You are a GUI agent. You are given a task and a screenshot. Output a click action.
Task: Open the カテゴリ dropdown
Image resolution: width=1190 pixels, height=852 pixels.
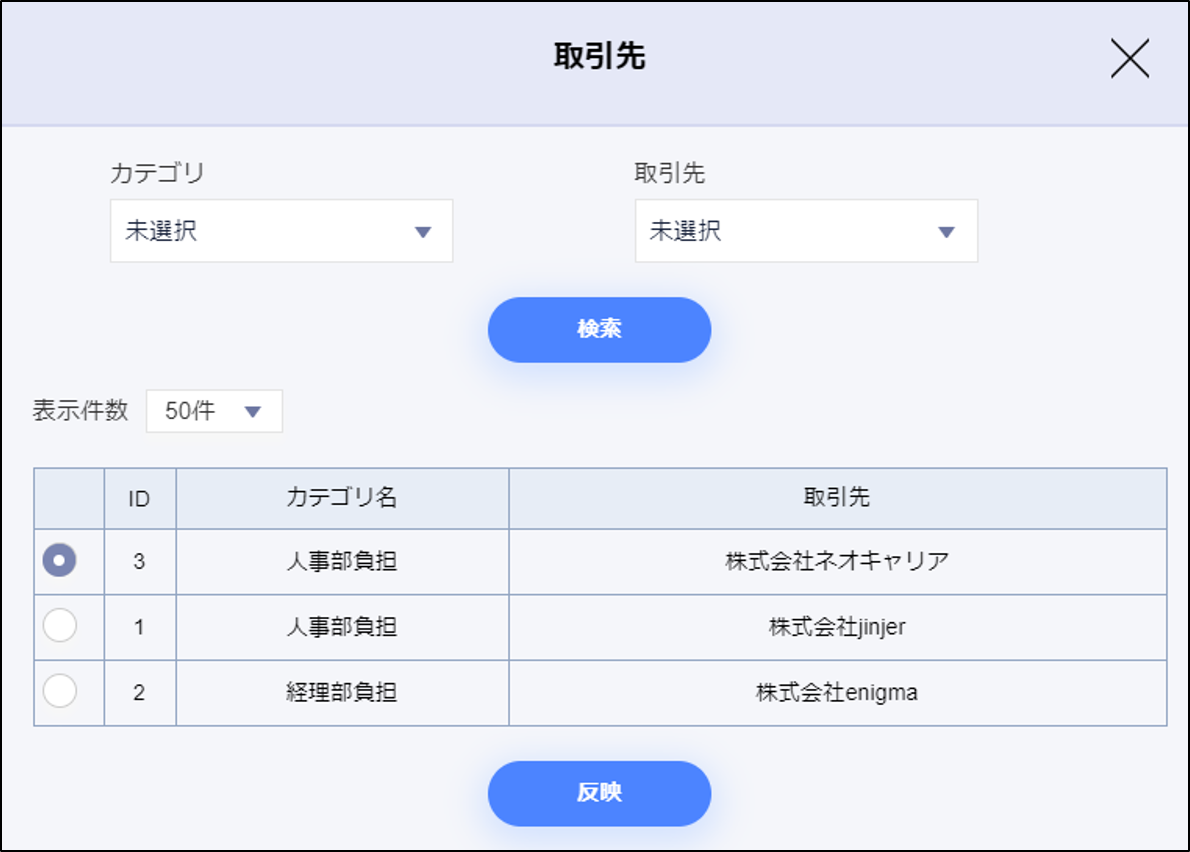[x=281, y=231]
